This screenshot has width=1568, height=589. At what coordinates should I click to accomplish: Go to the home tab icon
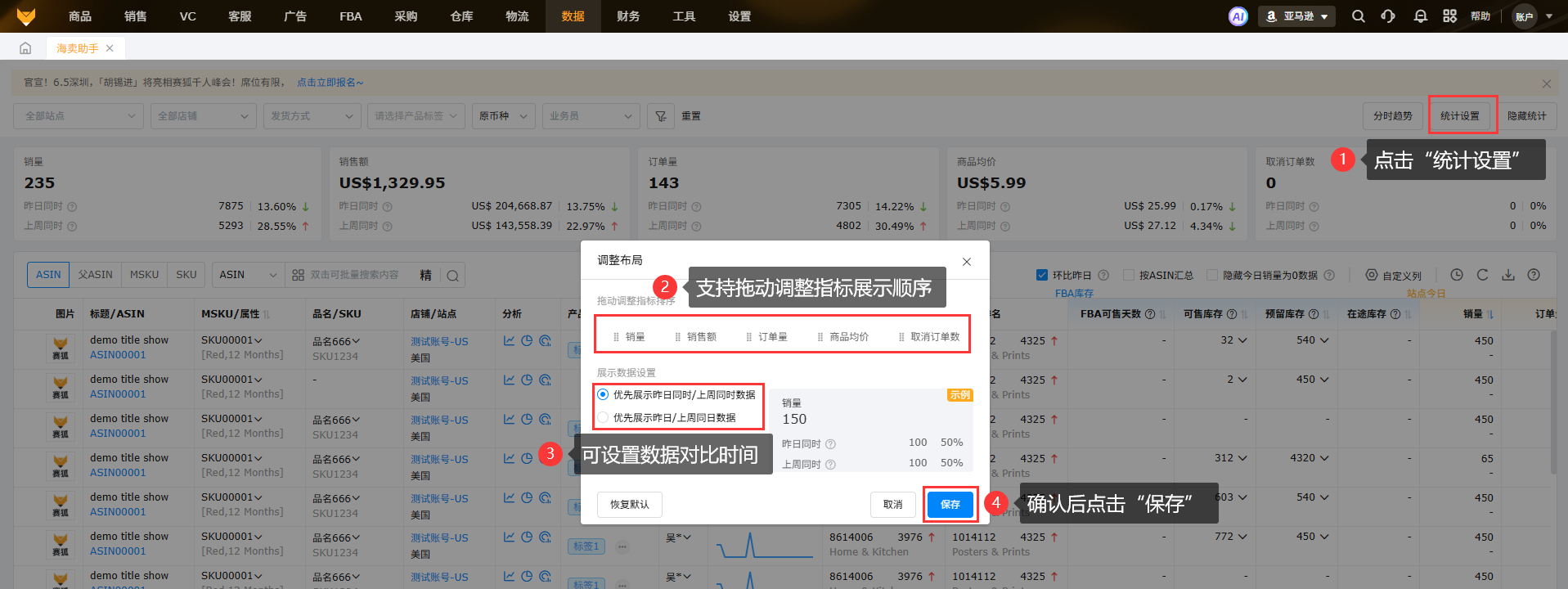[25, 48]
